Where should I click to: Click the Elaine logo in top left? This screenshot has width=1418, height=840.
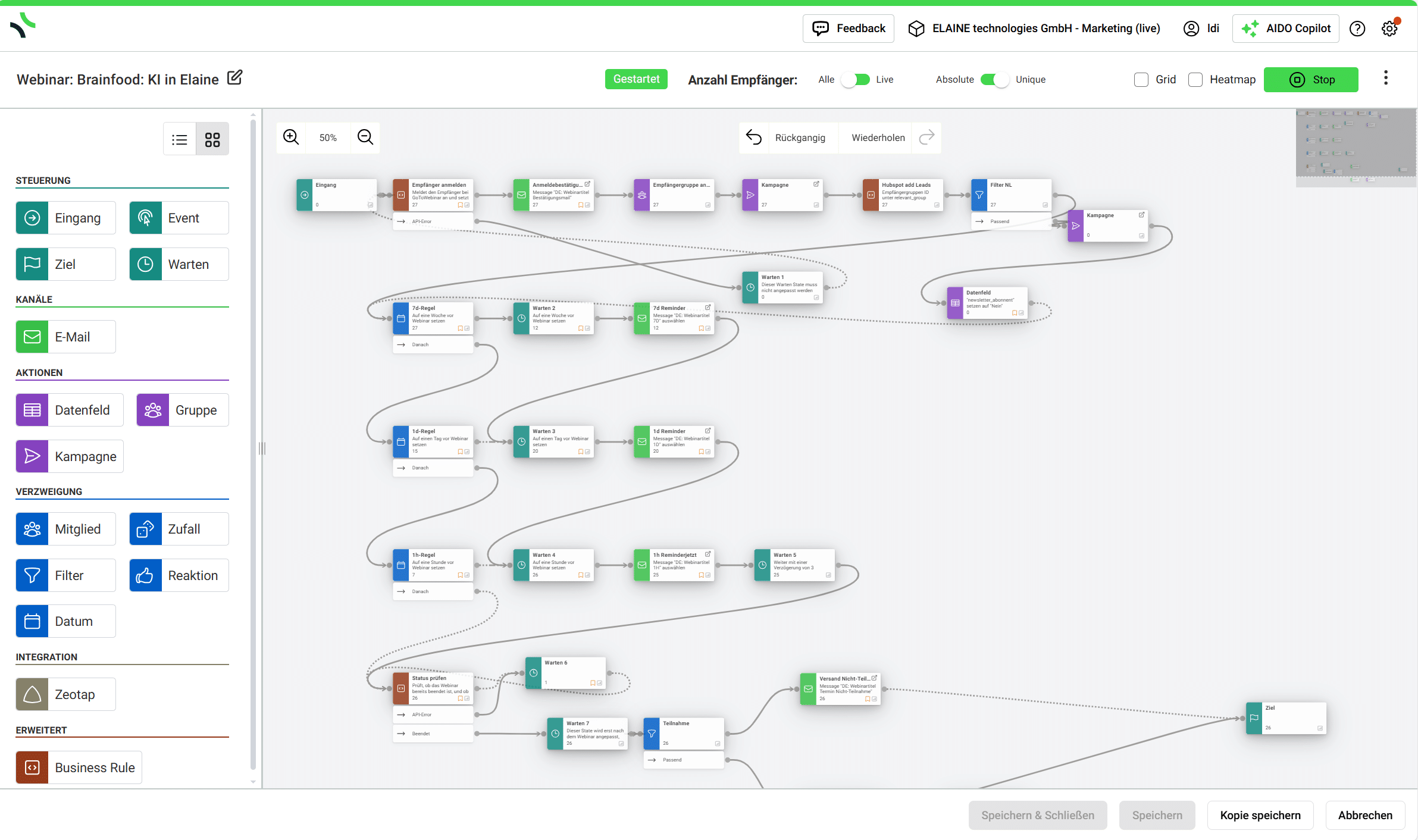click(23, 25)
